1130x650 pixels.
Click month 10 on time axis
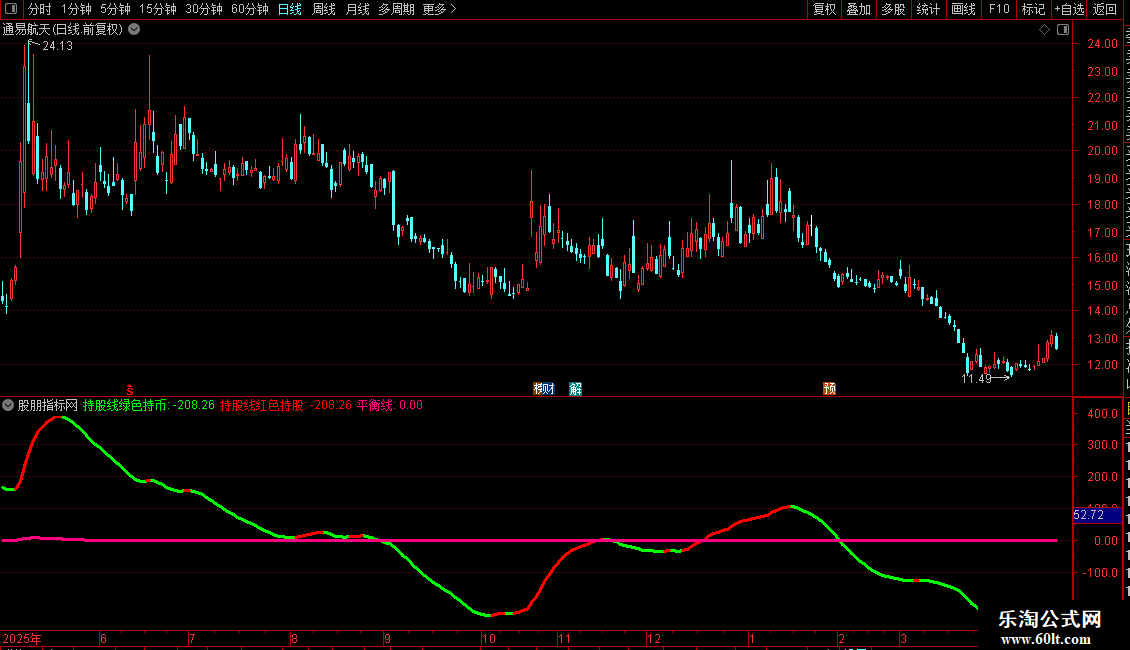point(489,639)
